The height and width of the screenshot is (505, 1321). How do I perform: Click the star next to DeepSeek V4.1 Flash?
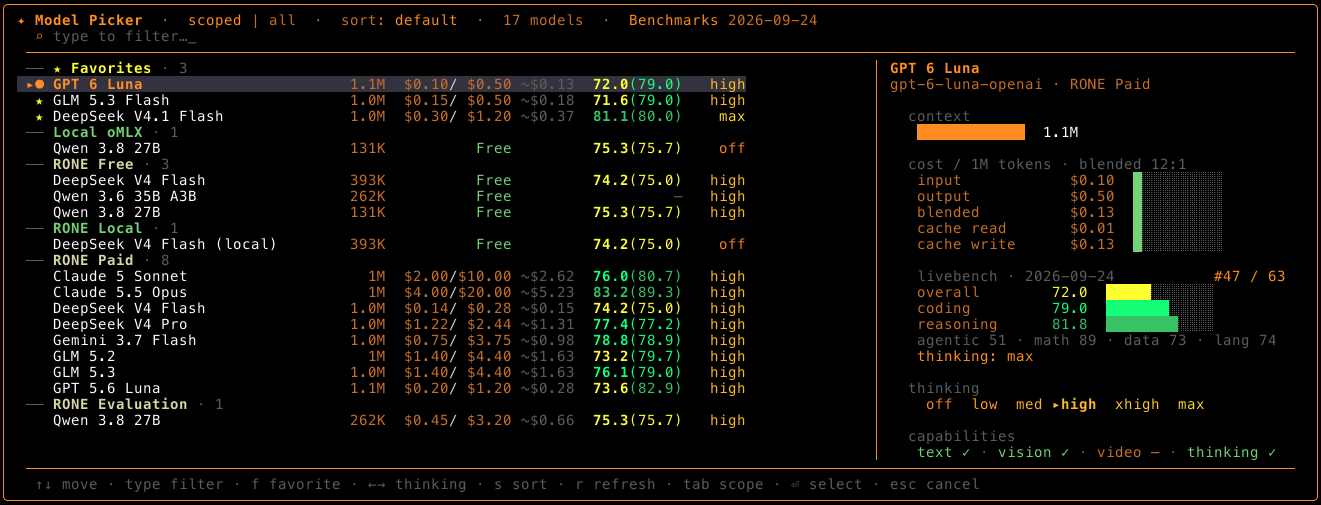(x=39, y=116)
